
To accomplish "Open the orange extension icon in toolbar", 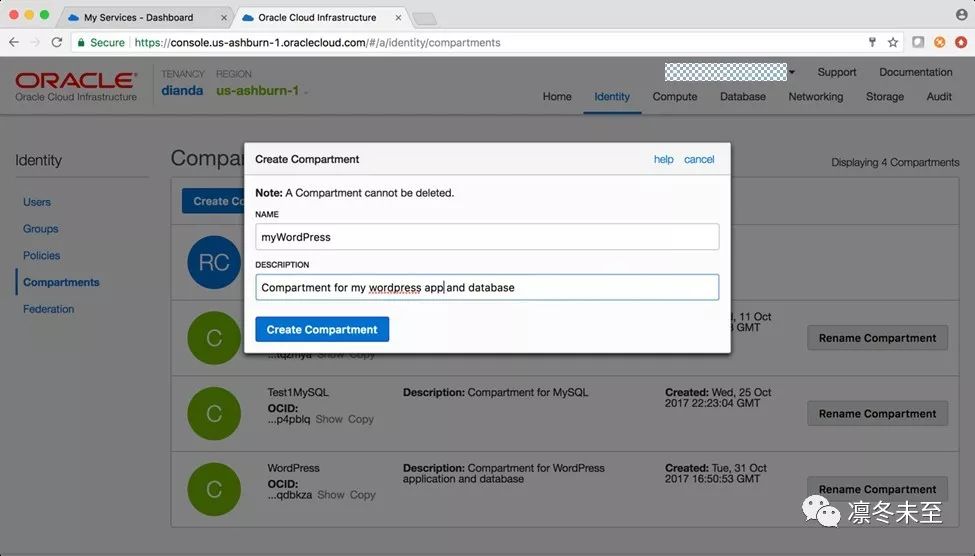I will [x=940, y=42].
